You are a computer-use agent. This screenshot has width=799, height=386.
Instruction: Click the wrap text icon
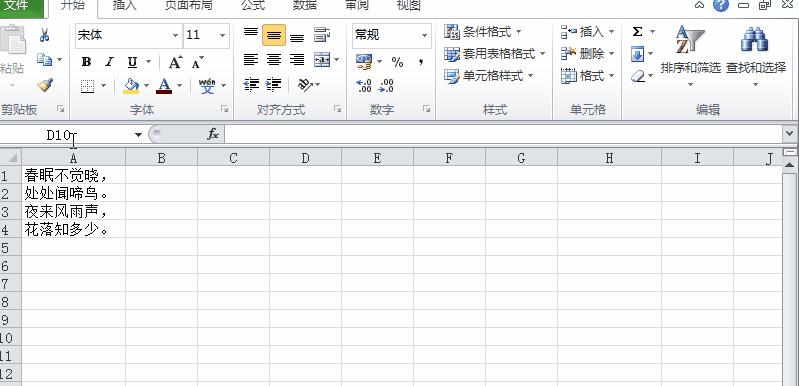pos(322,35)
